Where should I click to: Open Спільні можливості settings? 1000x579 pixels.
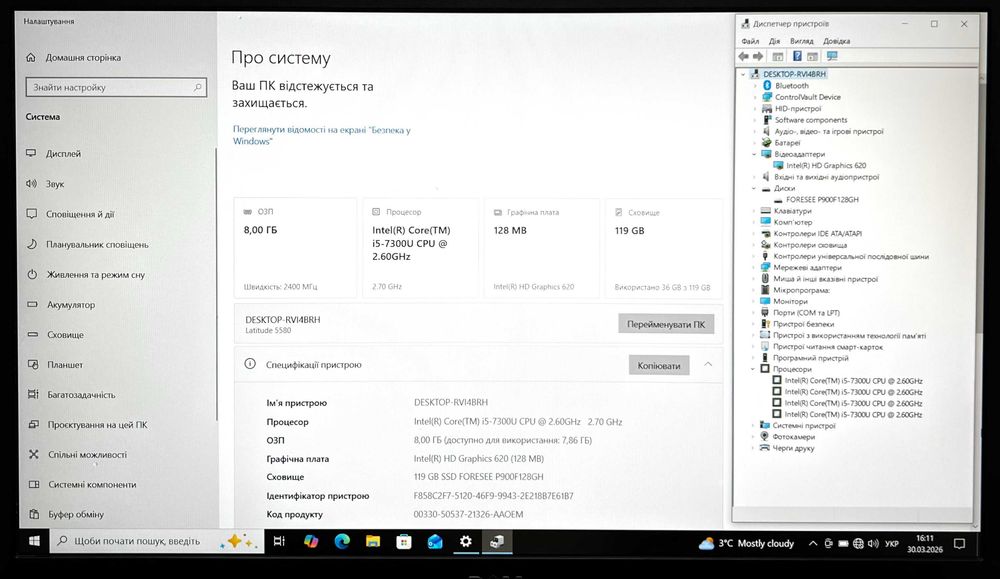[x=87, y=455]
